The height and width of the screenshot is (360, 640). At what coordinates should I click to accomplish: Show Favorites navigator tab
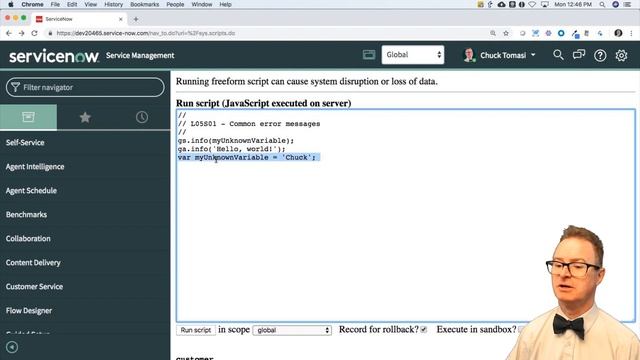coord(85,118)
